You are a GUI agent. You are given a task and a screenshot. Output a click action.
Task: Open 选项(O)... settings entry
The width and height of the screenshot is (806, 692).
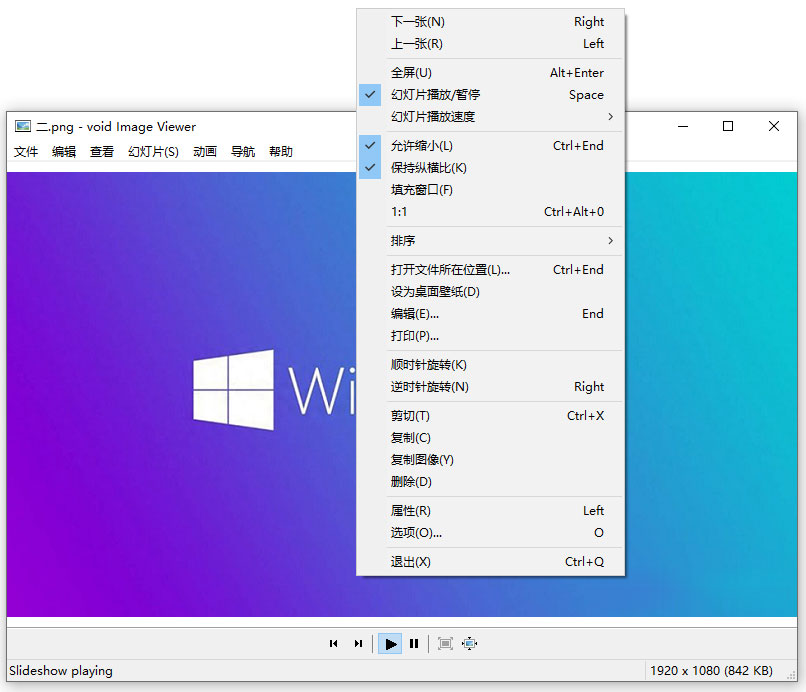[x=419, y=533]
